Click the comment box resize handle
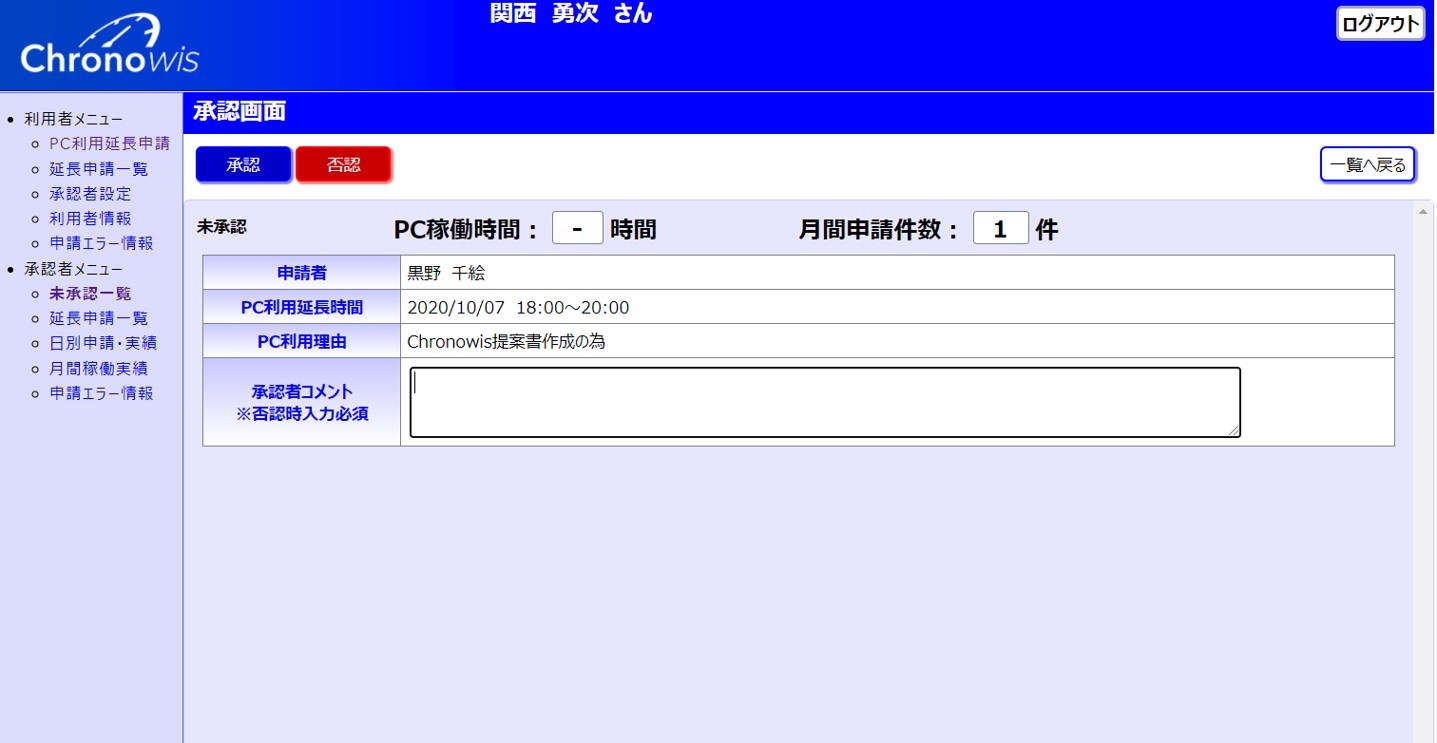The width and height of the screenshot is (1437, 743). (x=1234, y=431)
